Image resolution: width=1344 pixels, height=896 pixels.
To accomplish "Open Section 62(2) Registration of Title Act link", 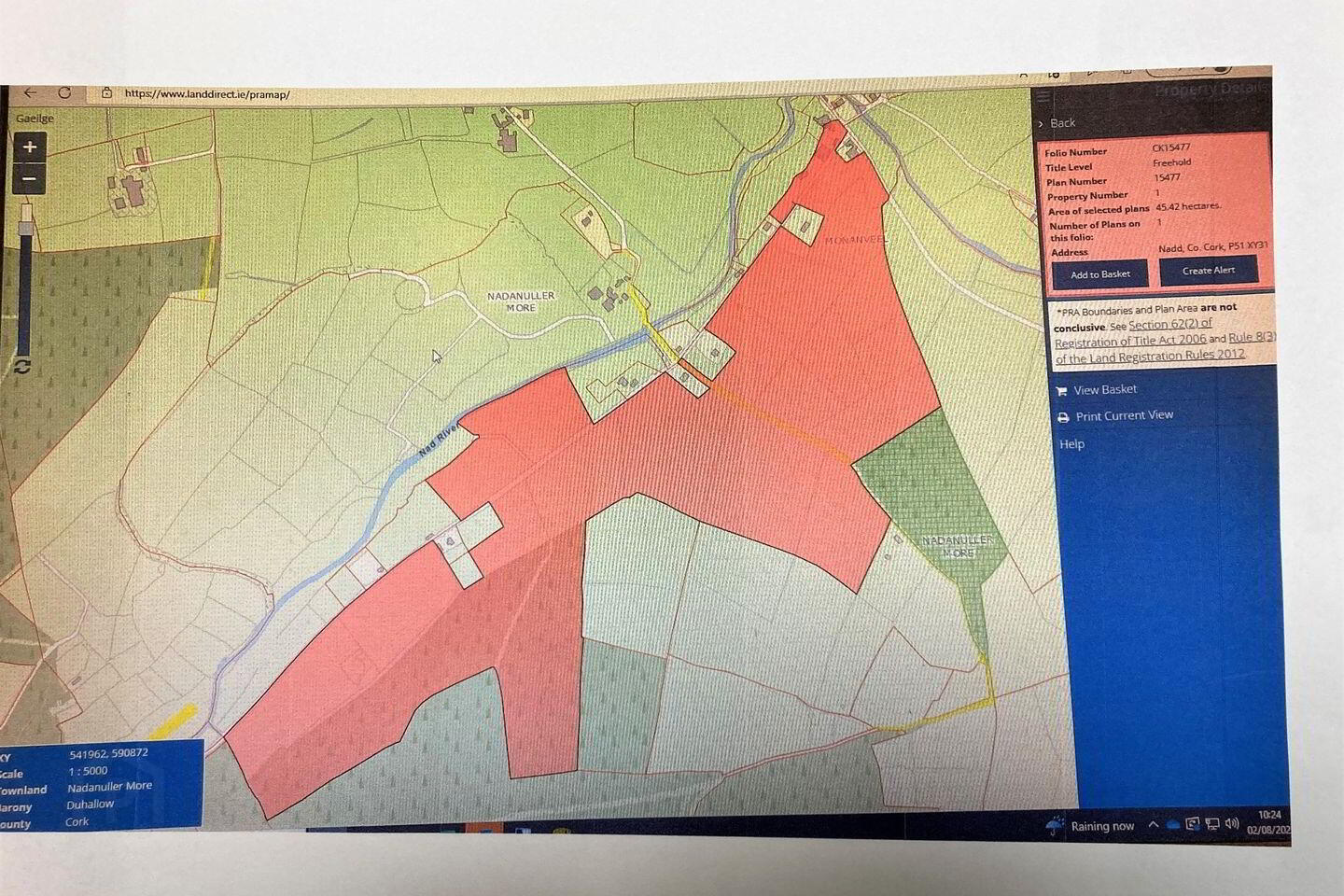I will [1135, 333].
